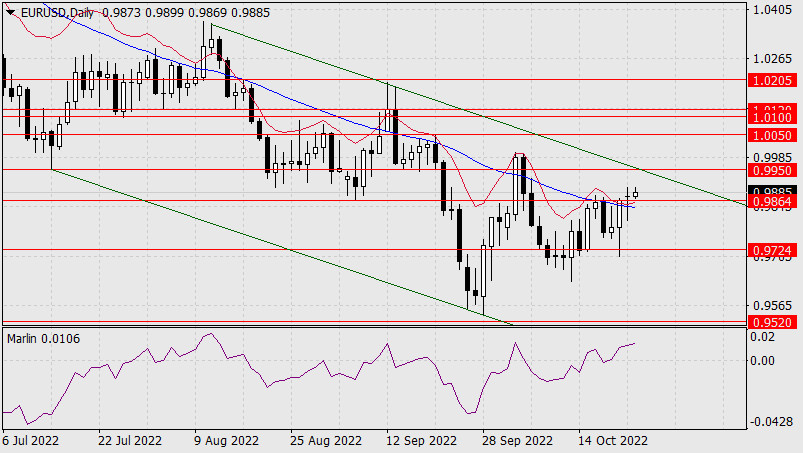Click the 0.02 Marlin scale value
This screenshot has width=803, height=453.
(x=763, y=337)
